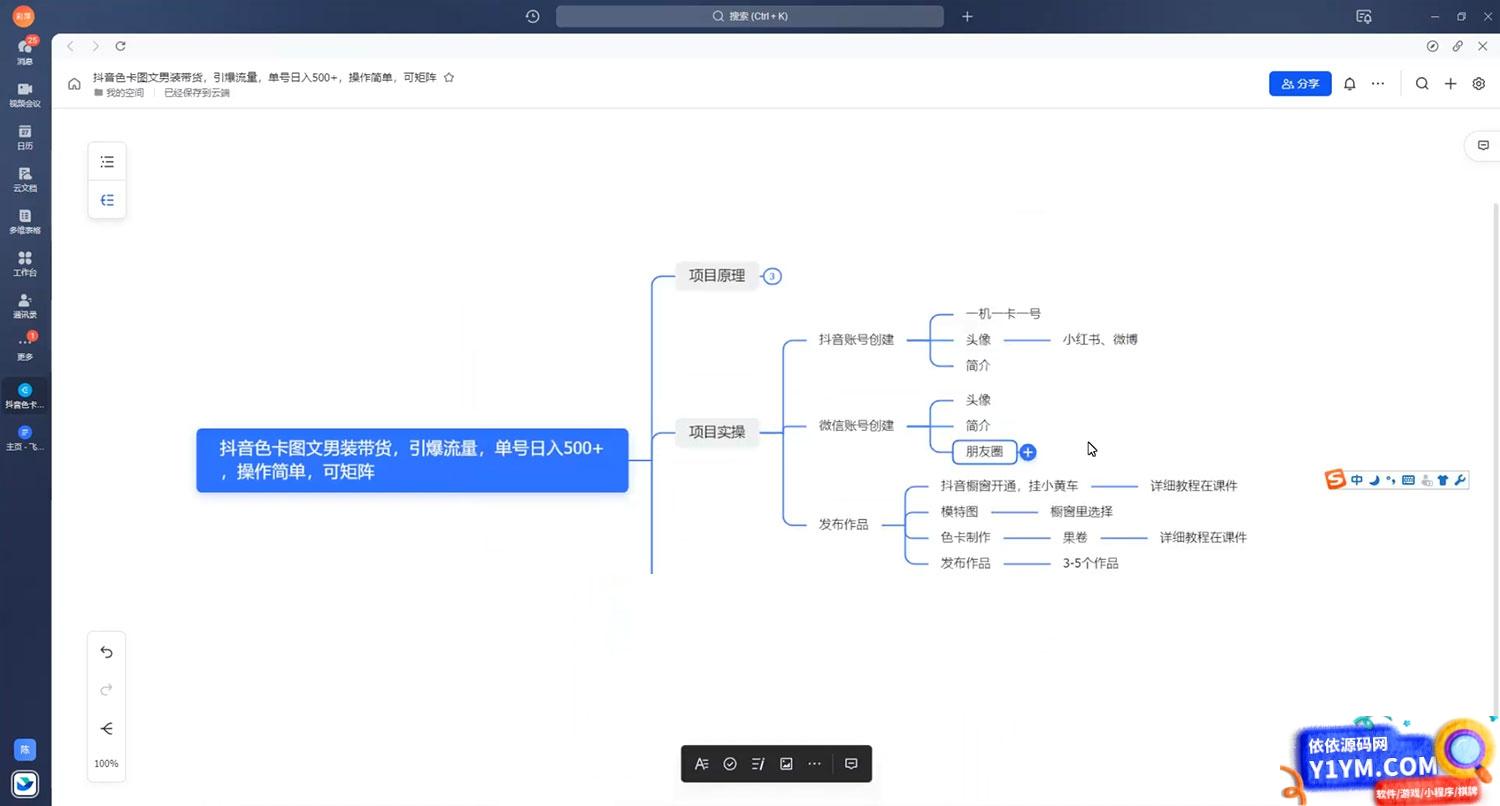Click the checkmark task icon in the bottom toolbar
1500x806 pixels.
730,764
